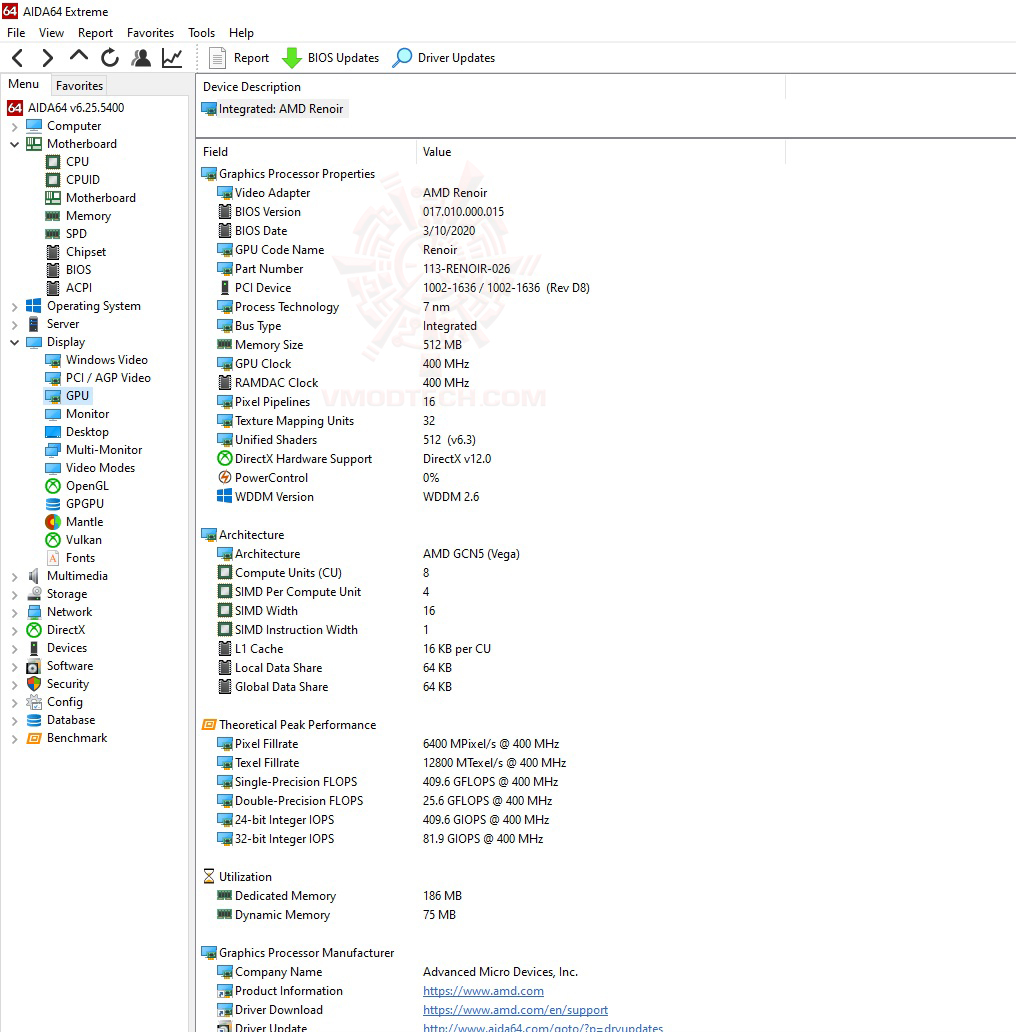Open the OpenGL item icon
The height and width of the screenshot is (1032, 1016).
(x=53, y=486)
